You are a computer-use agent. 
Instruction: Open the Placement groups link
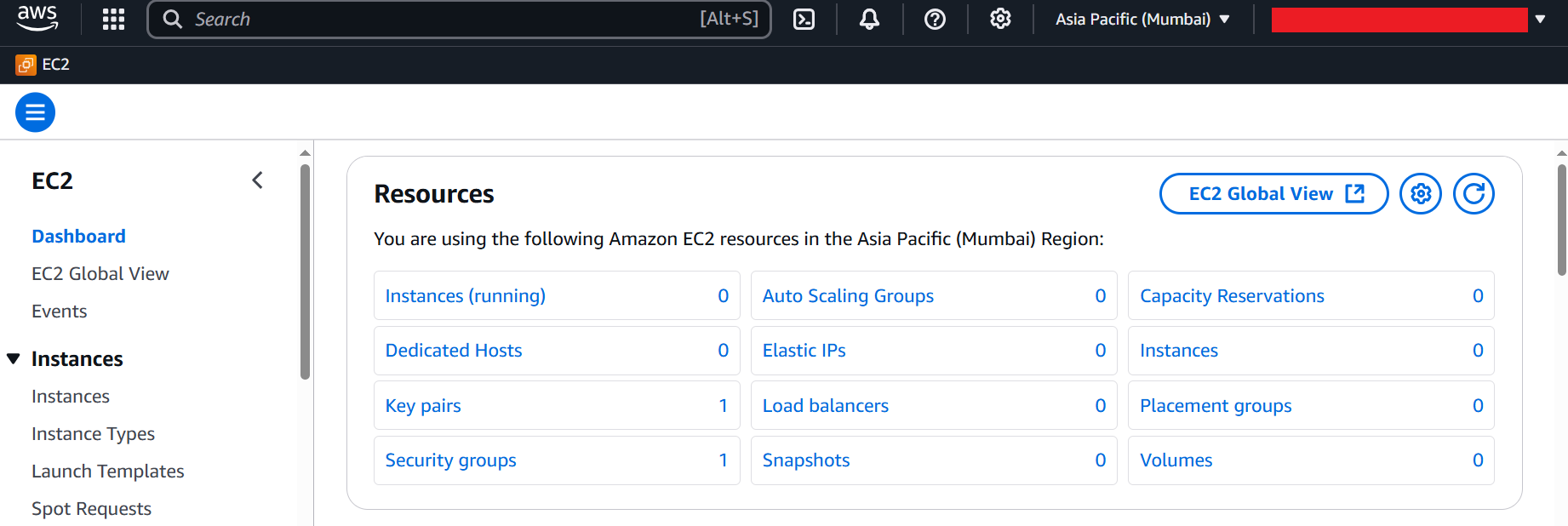coord(1216,406)
